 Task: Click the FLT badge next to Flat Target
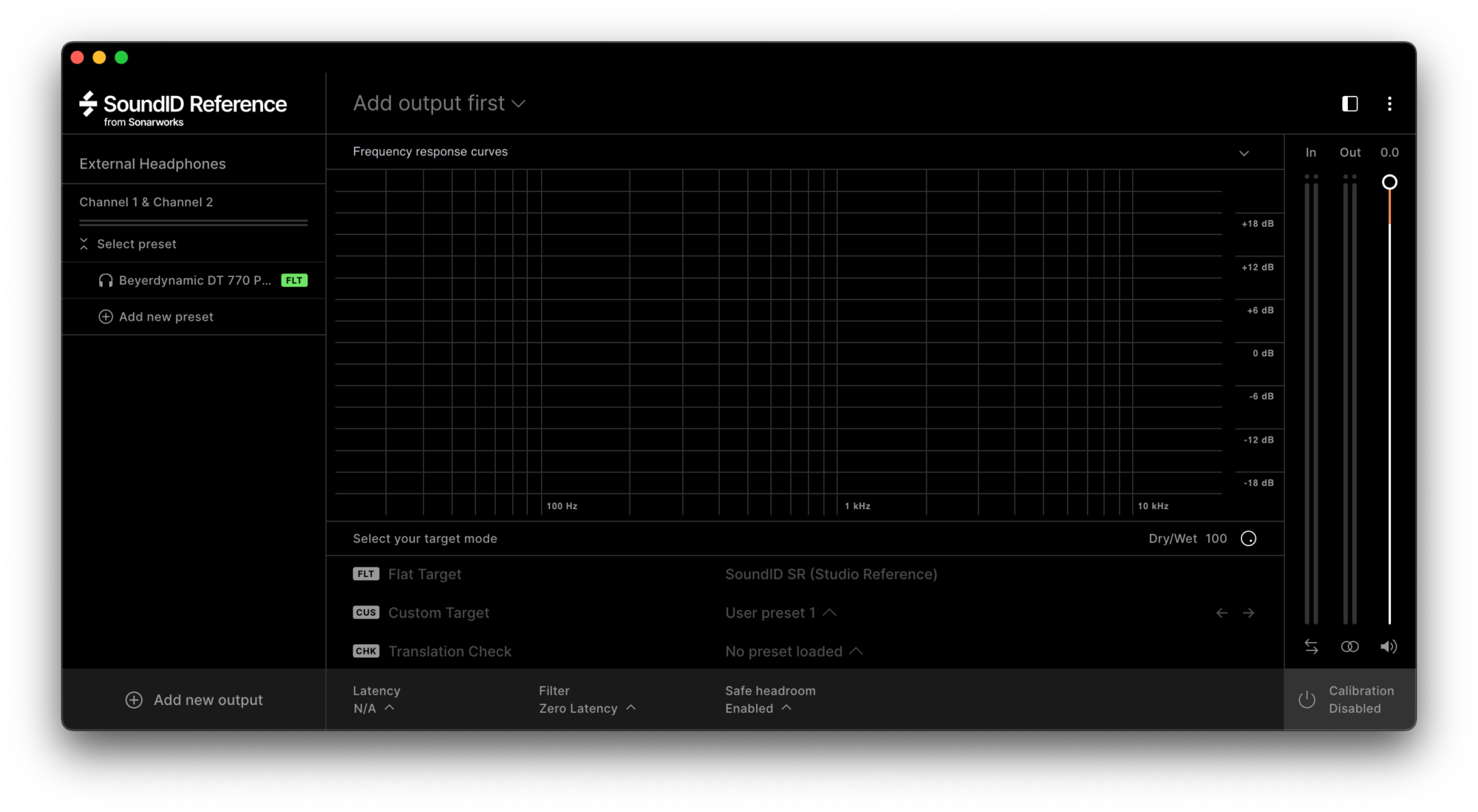[366, 574]
